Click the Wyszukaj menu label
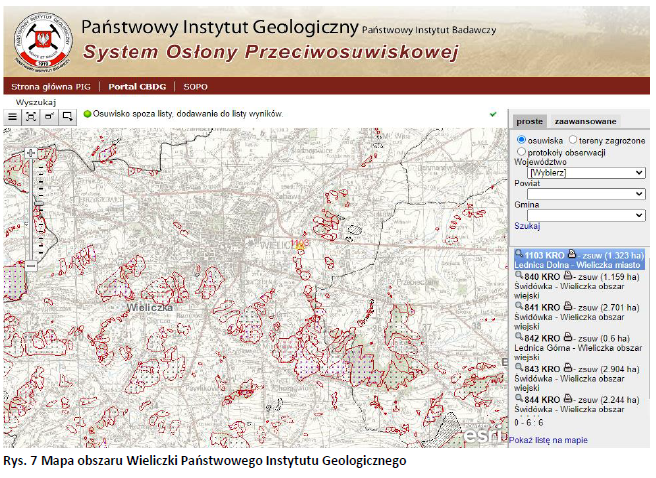The height and width of the screenshot is (478, 656). pos(36,102)
